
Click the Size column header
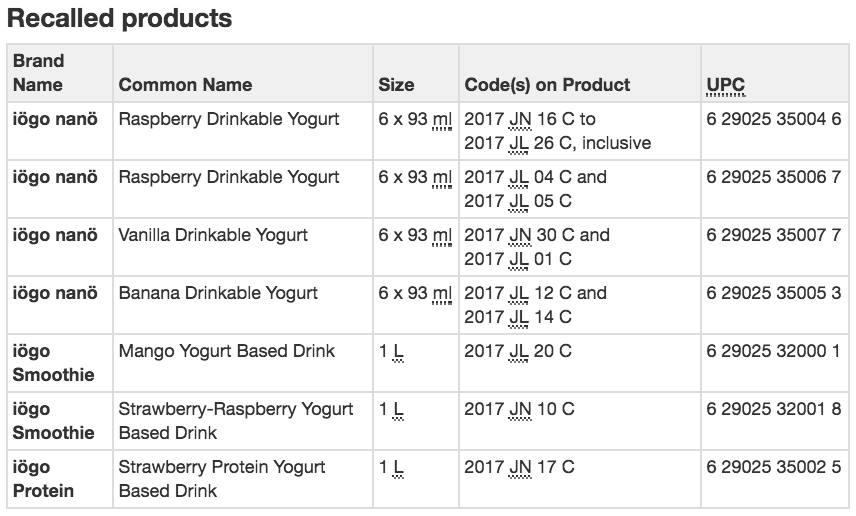[396, 85]
